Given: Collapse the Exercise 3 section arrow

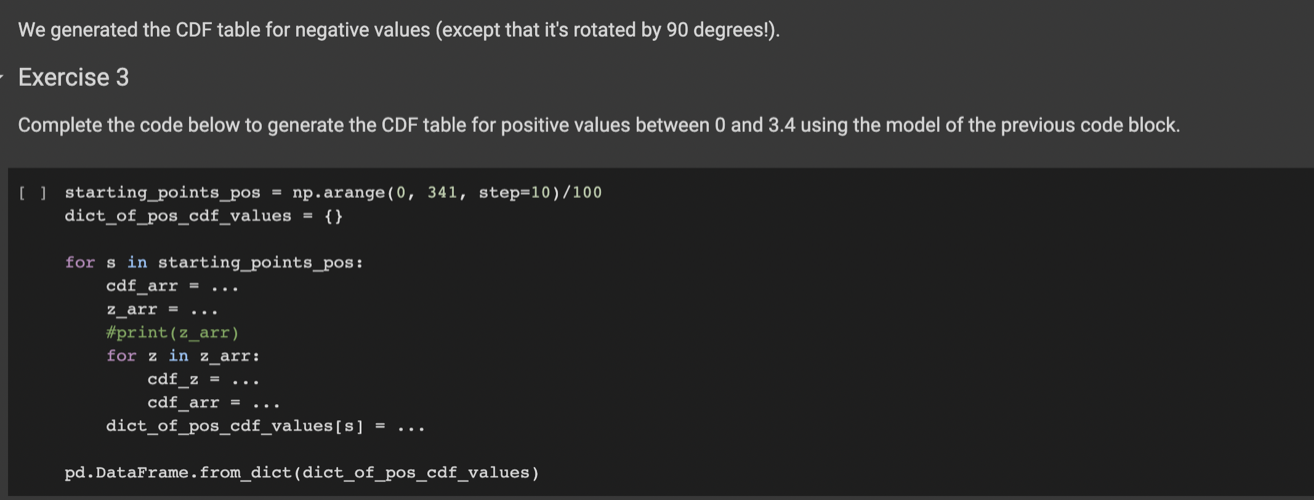Looking at the screenshot, I should pyautogui.click(x=3, y=78).
